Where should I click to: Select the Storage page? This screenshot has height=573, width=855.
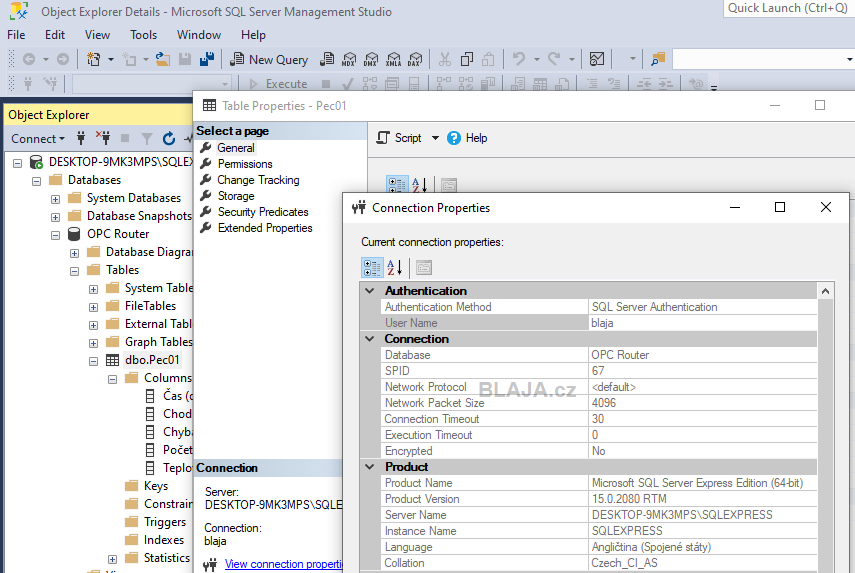click(x=236, y=196)
